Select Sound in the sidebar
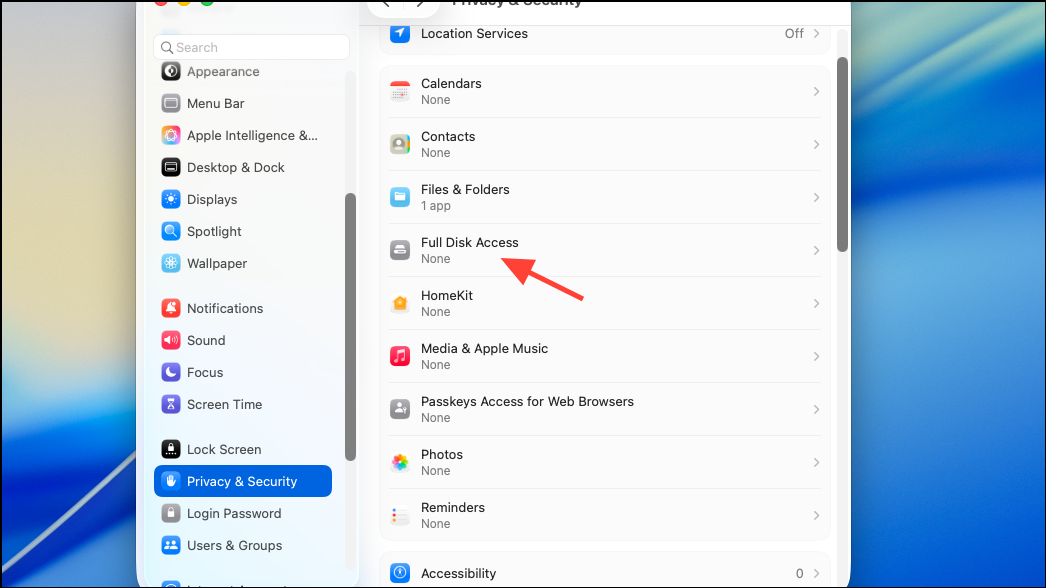 click(243, 340)
